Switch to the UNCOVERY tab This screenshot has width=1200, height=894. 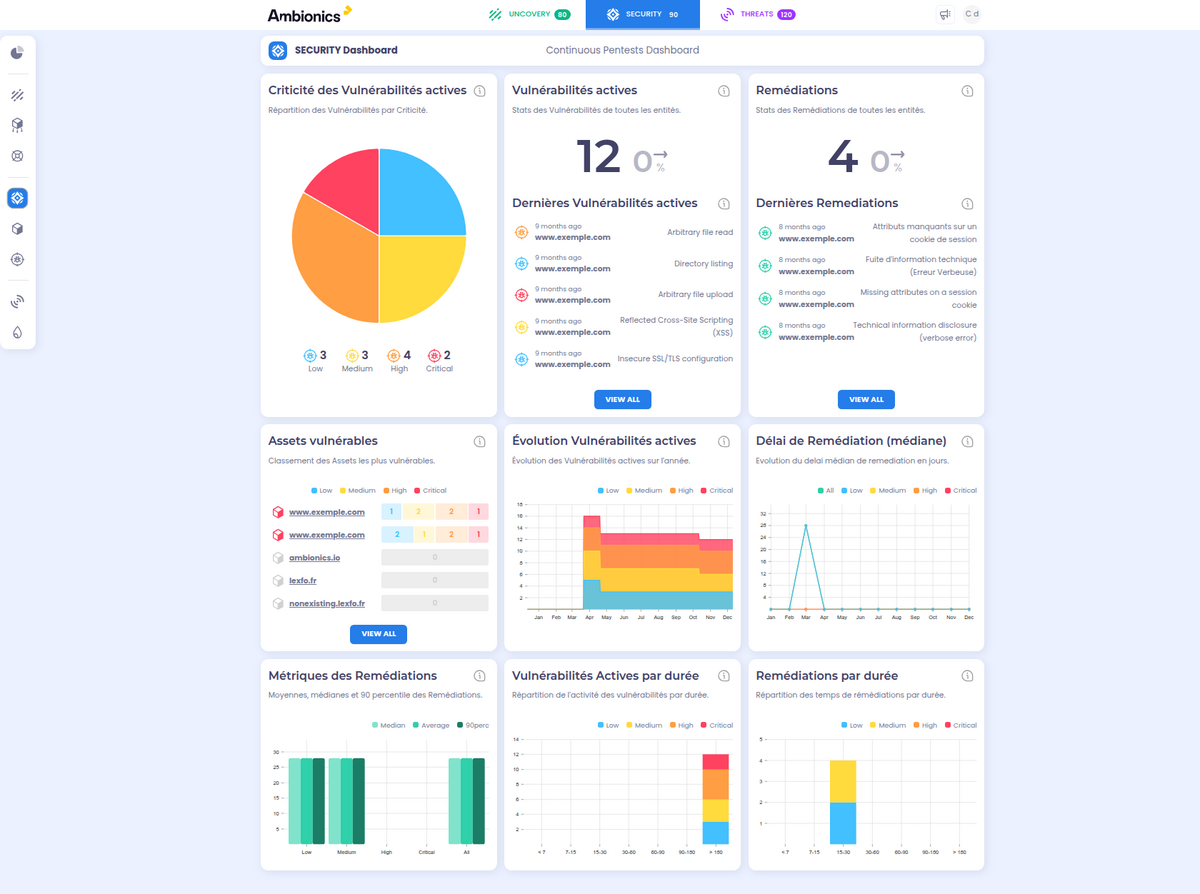click(528, 14)
